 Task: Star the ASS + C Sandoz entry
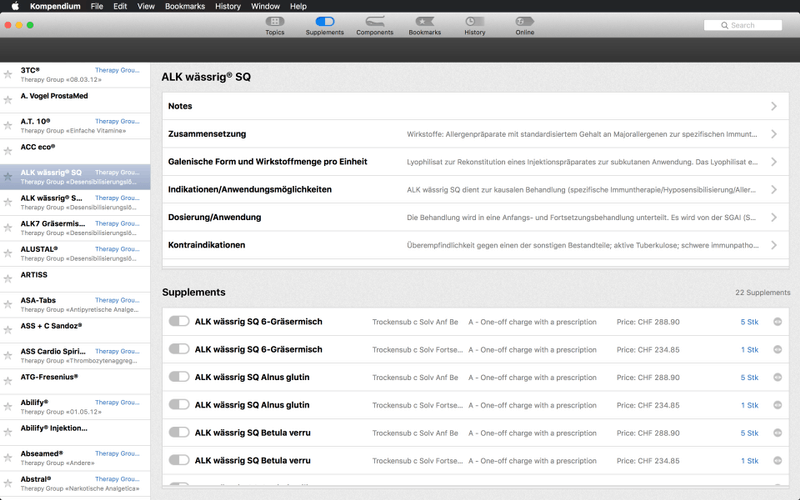click(x=8, y=330)
